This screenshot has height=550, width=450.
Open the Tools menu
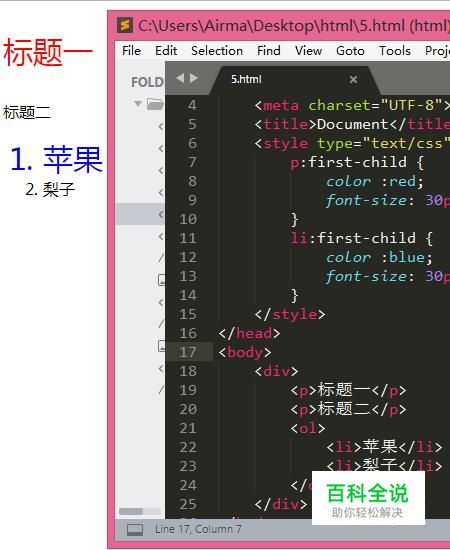pyautogui.click(x=395, y=51)
